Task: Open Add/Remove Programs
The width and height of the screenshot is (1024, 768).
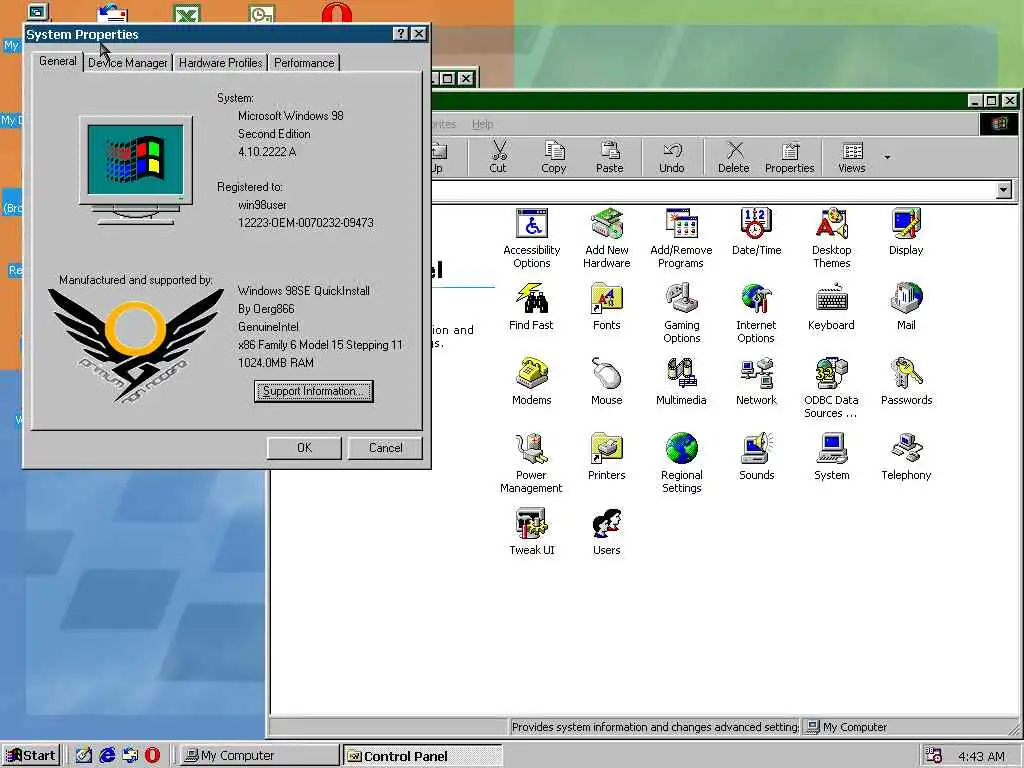Action: [681, 239]
